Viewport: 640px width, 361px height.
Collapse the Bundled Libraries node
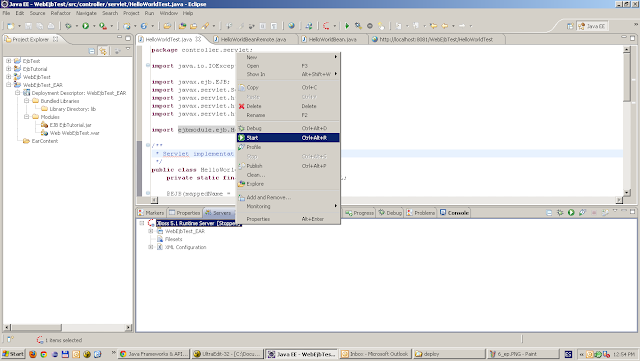27,101
